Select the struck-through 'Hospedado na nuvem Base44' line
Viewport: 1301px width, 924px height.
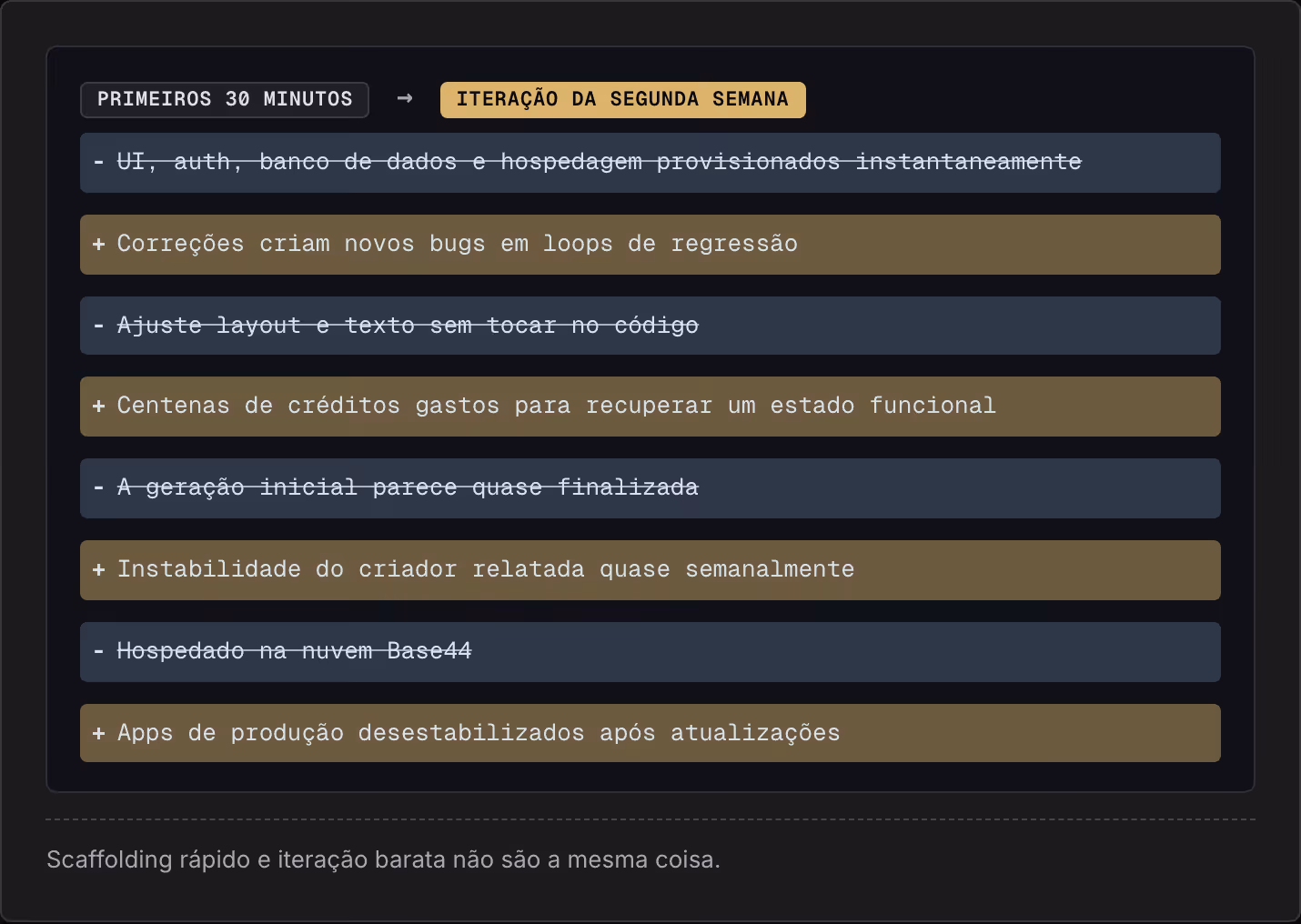coord(650,652)
